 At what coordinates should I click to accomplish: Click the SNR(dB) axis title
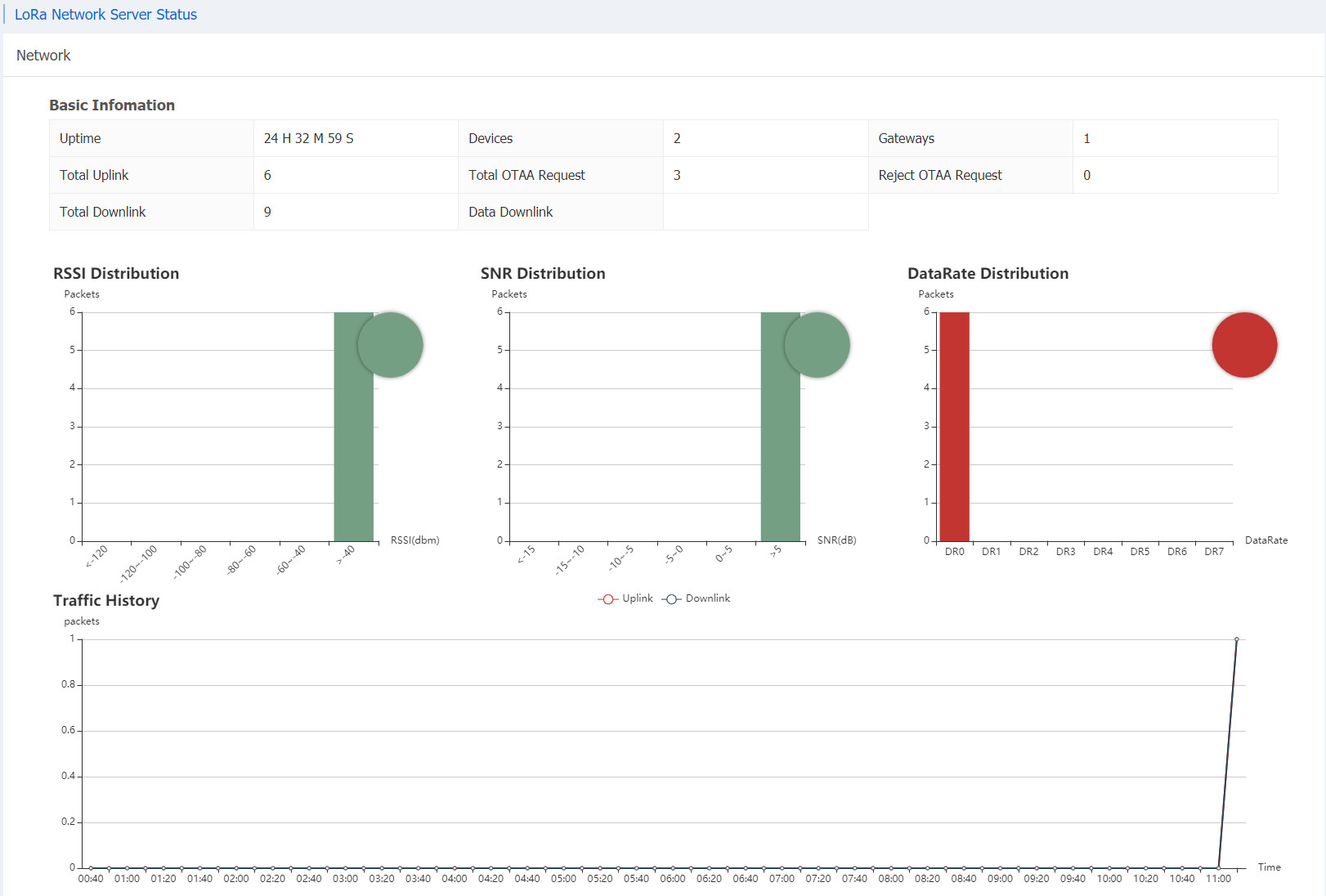(x=836, y=540)
